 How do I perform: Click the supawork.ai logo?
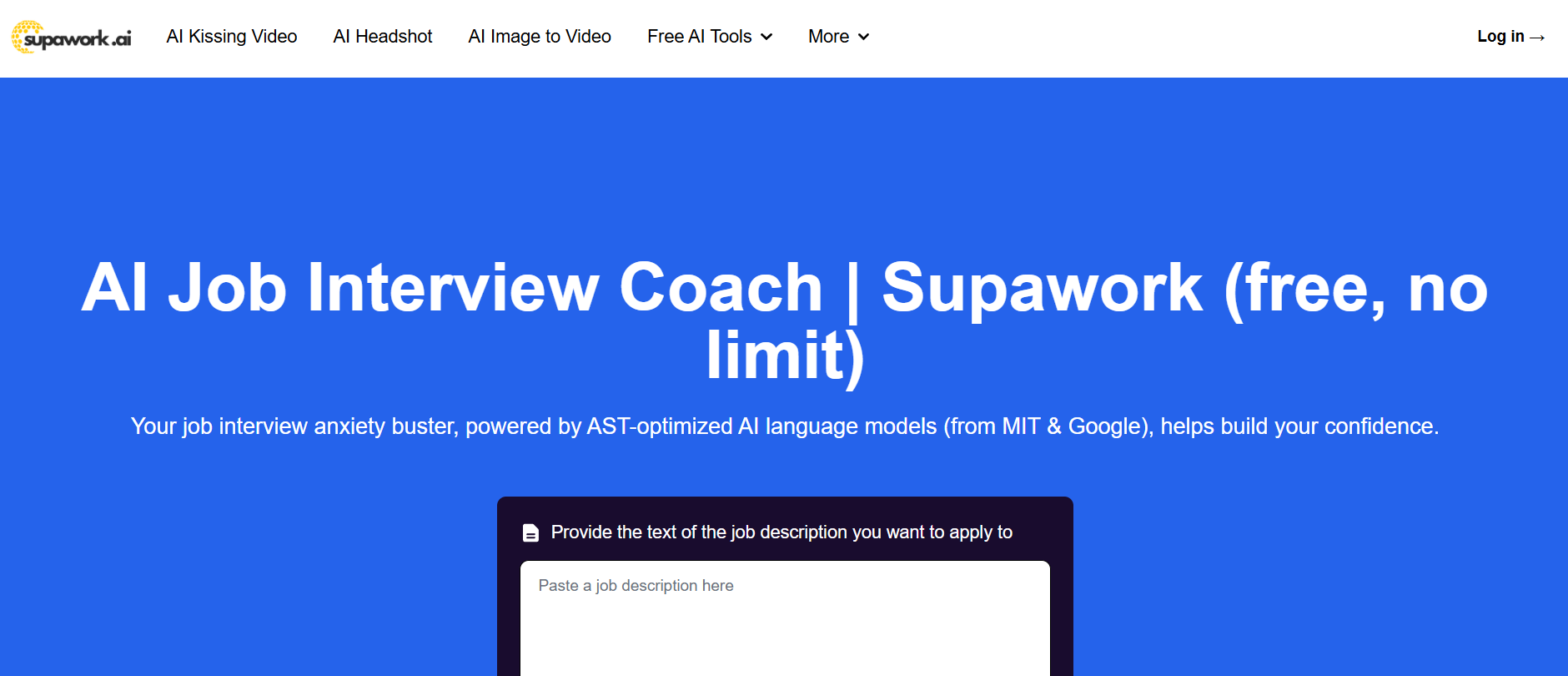click(72, 37)
